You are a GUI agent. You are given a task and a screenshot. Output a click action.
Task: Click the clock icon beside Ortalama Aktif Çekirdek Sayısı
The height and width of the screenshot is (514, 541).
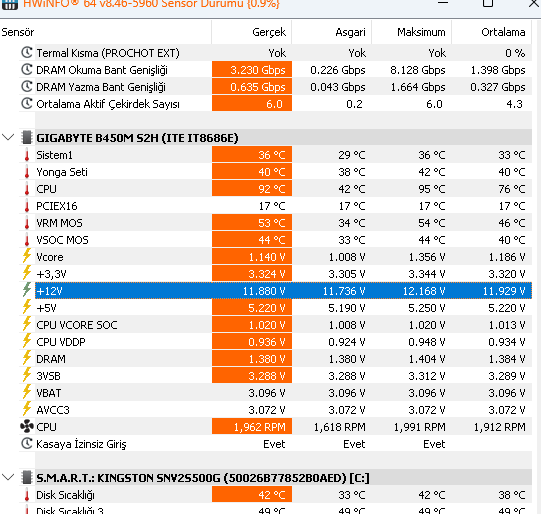coord(27,103)
